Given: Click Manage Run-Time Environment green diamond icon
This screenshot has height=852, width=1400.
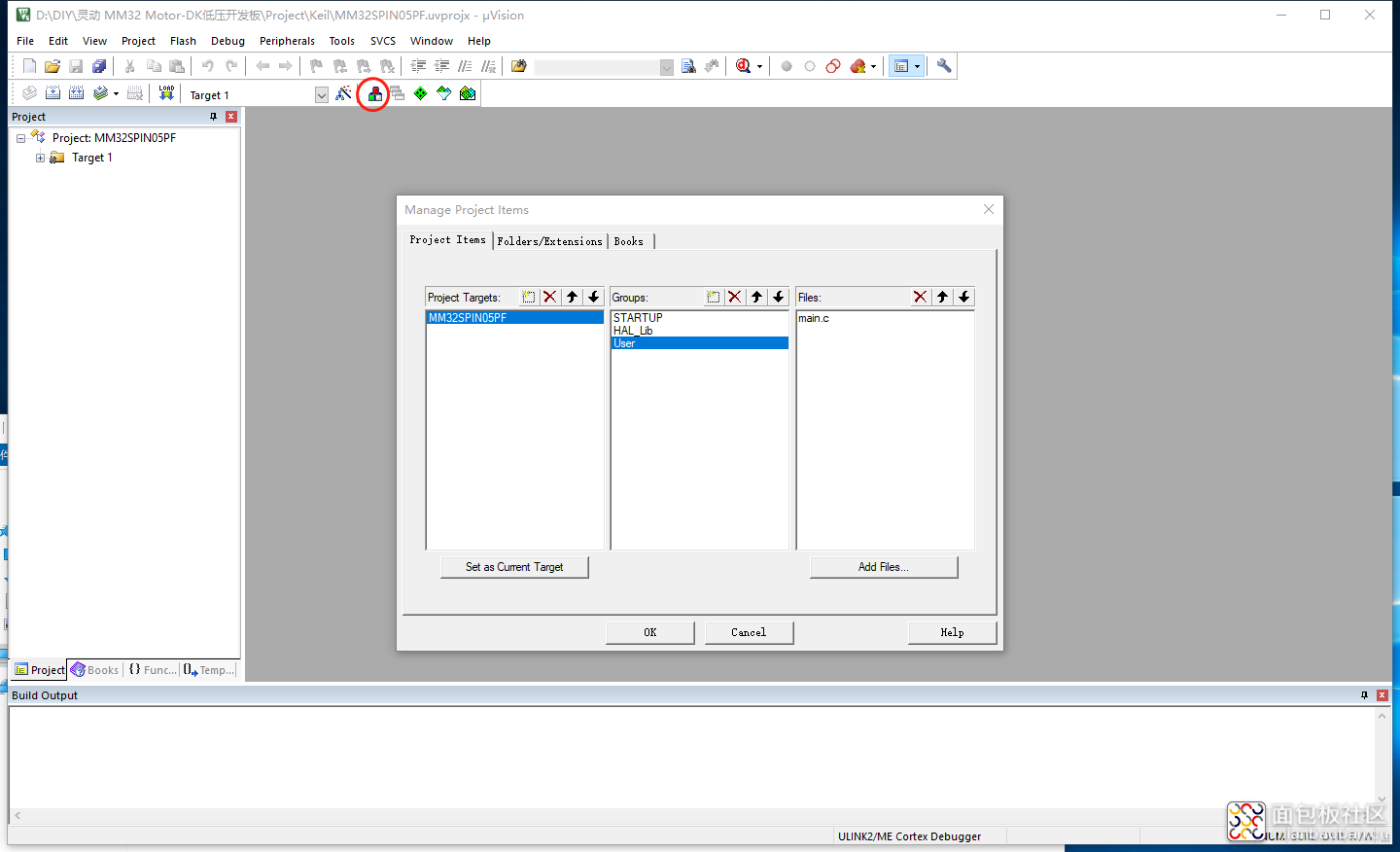Looking at the screenshot, I should [x=420, y=93].
